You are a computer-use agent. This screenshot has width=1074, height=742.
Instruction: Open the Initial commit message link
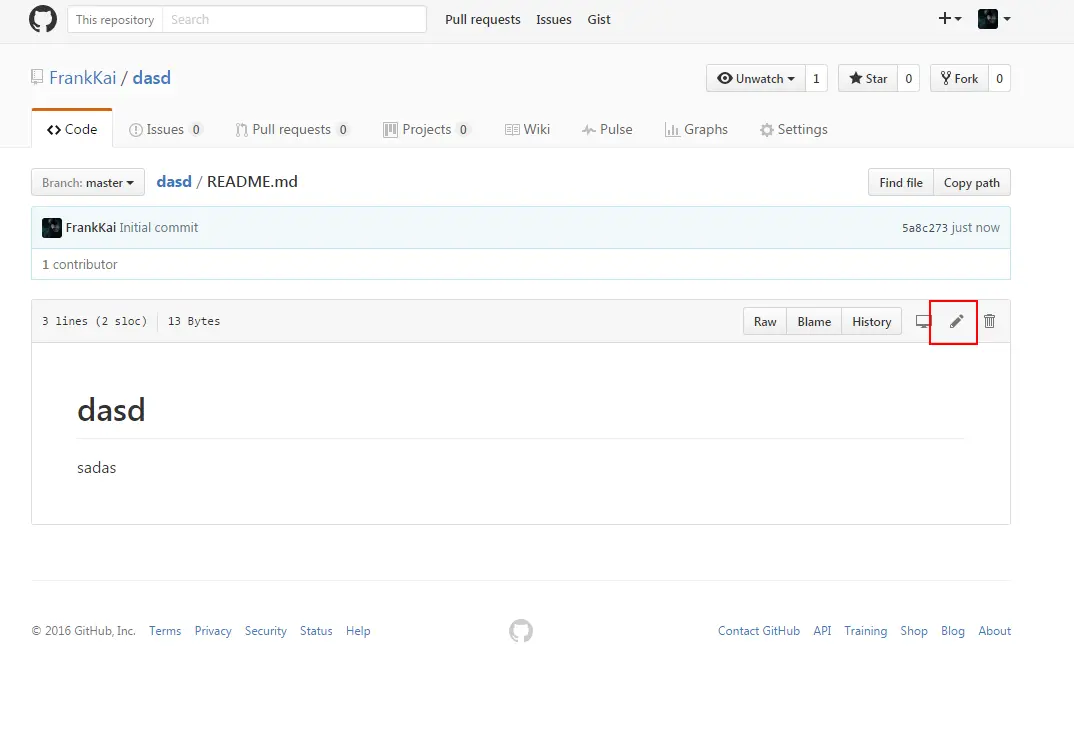(159, 227)
